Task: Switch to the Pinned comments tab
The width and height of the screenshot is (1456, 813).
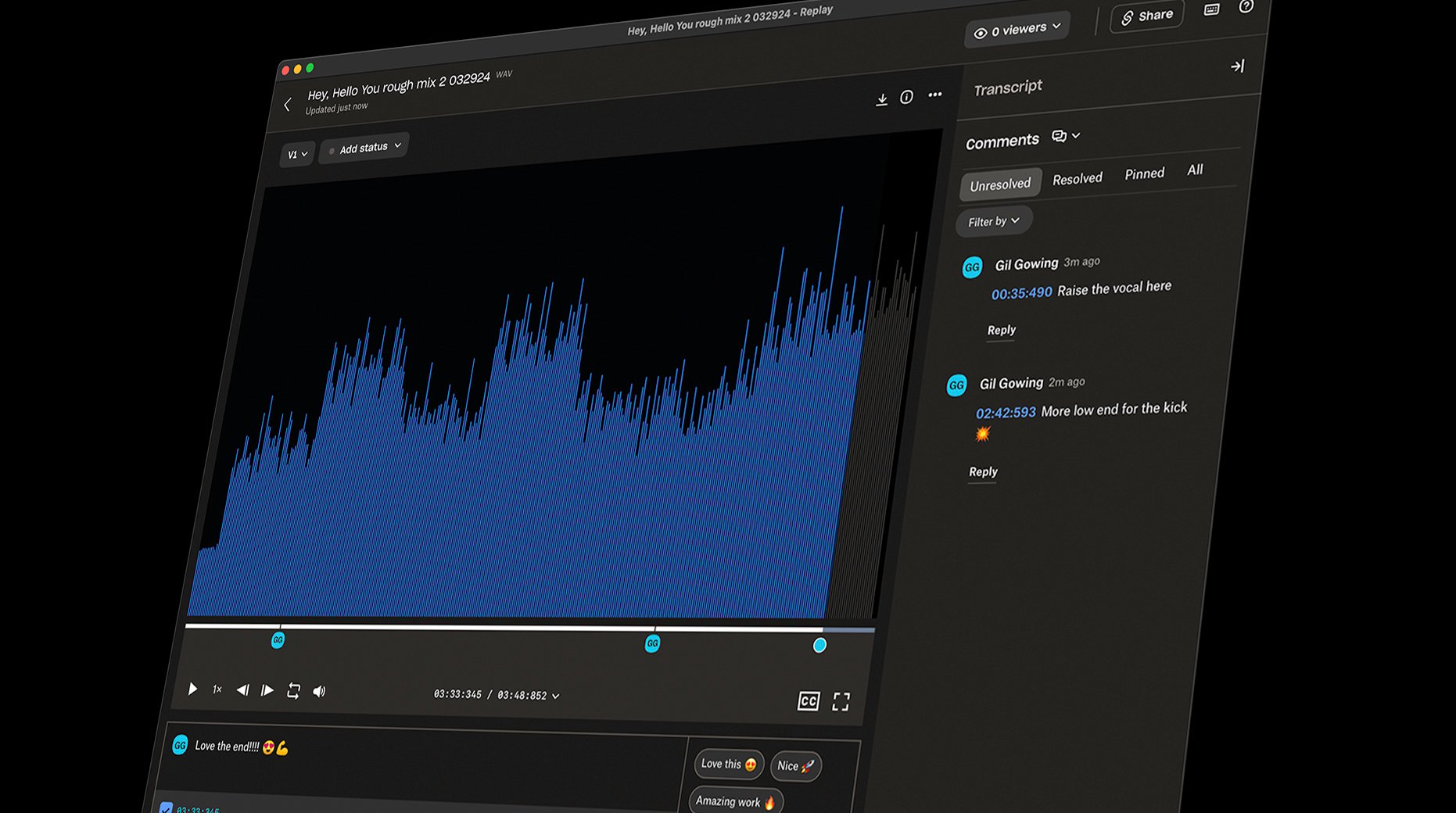Action: (1145, 174)
